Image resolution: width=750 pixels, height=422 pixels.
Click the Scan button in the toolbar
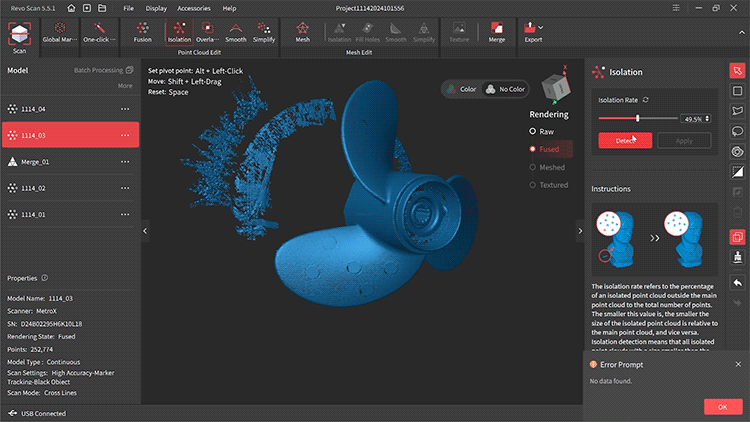[19, 36]
